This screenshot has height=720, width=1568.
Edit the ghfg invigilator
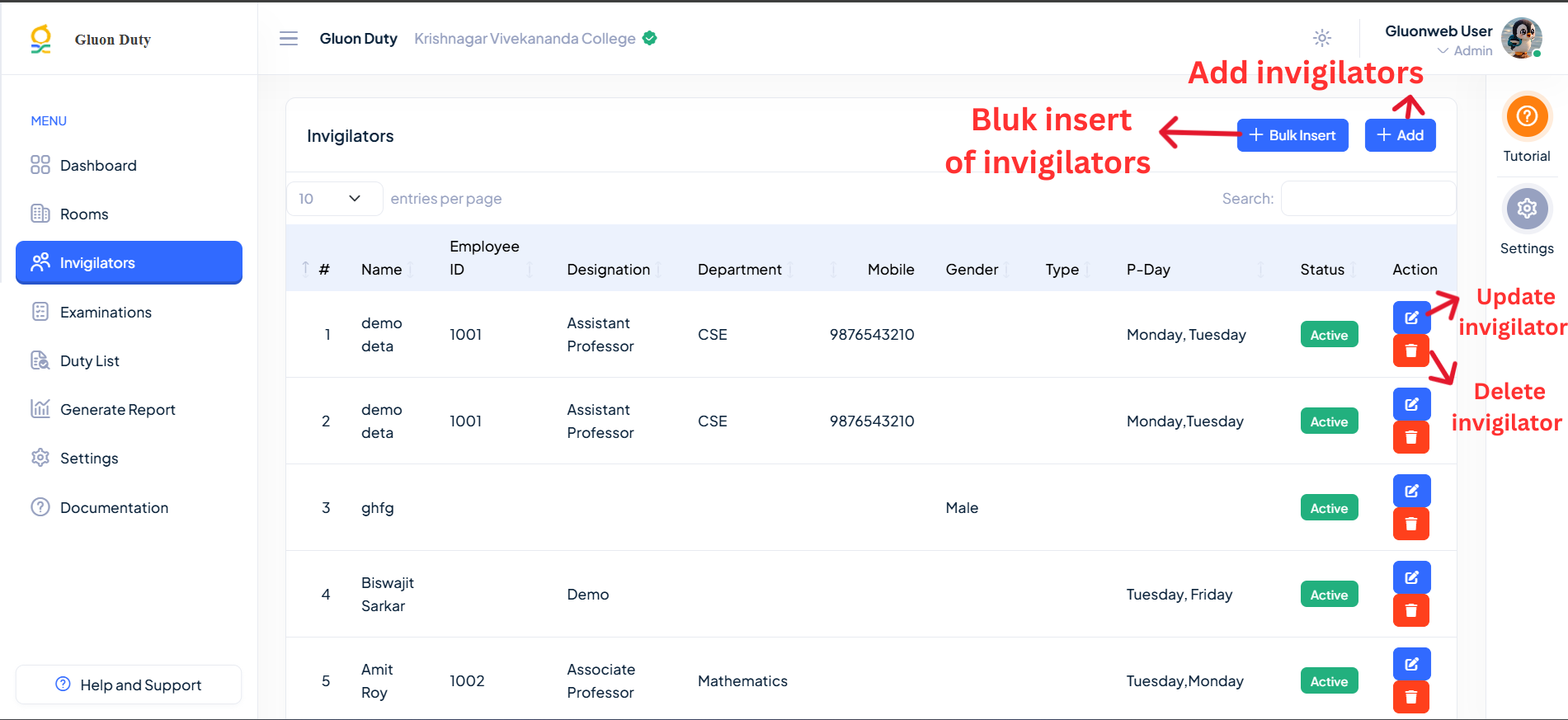coord(1411,491)
